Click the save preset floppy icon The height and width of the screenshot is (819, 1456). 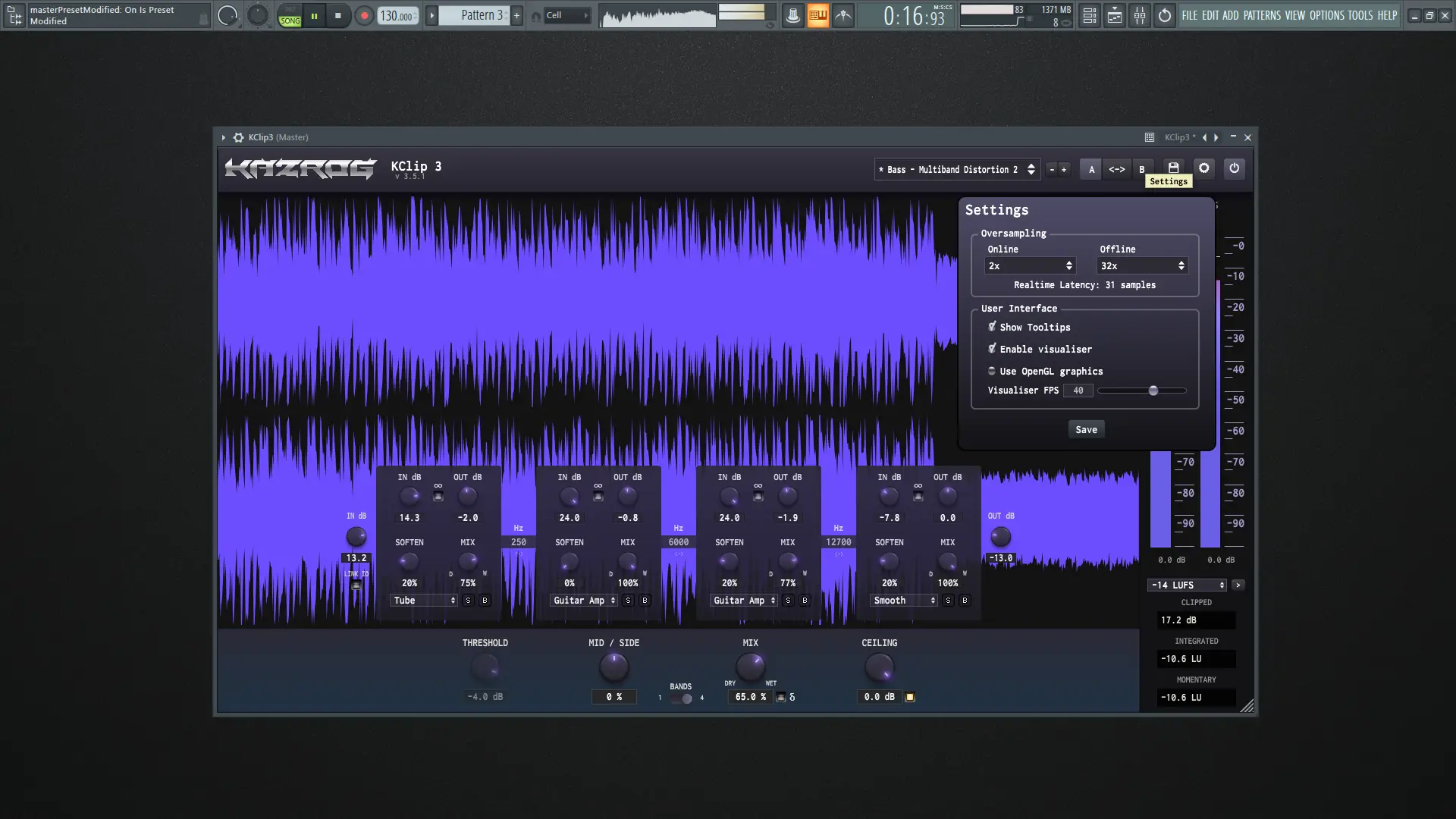point(1173,168)
